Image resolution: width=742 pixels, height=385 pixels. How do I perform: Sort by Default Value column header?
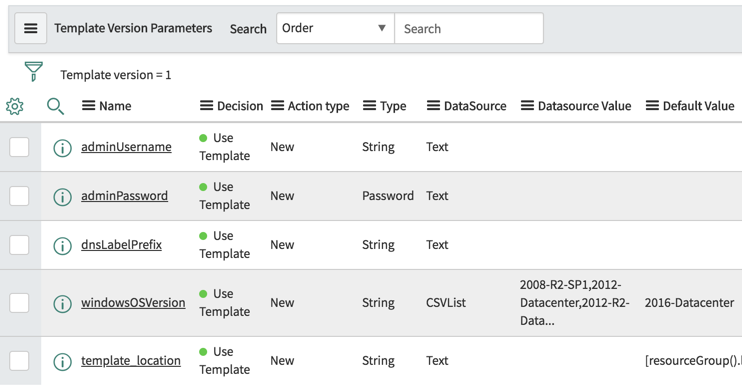click(698, 106)
